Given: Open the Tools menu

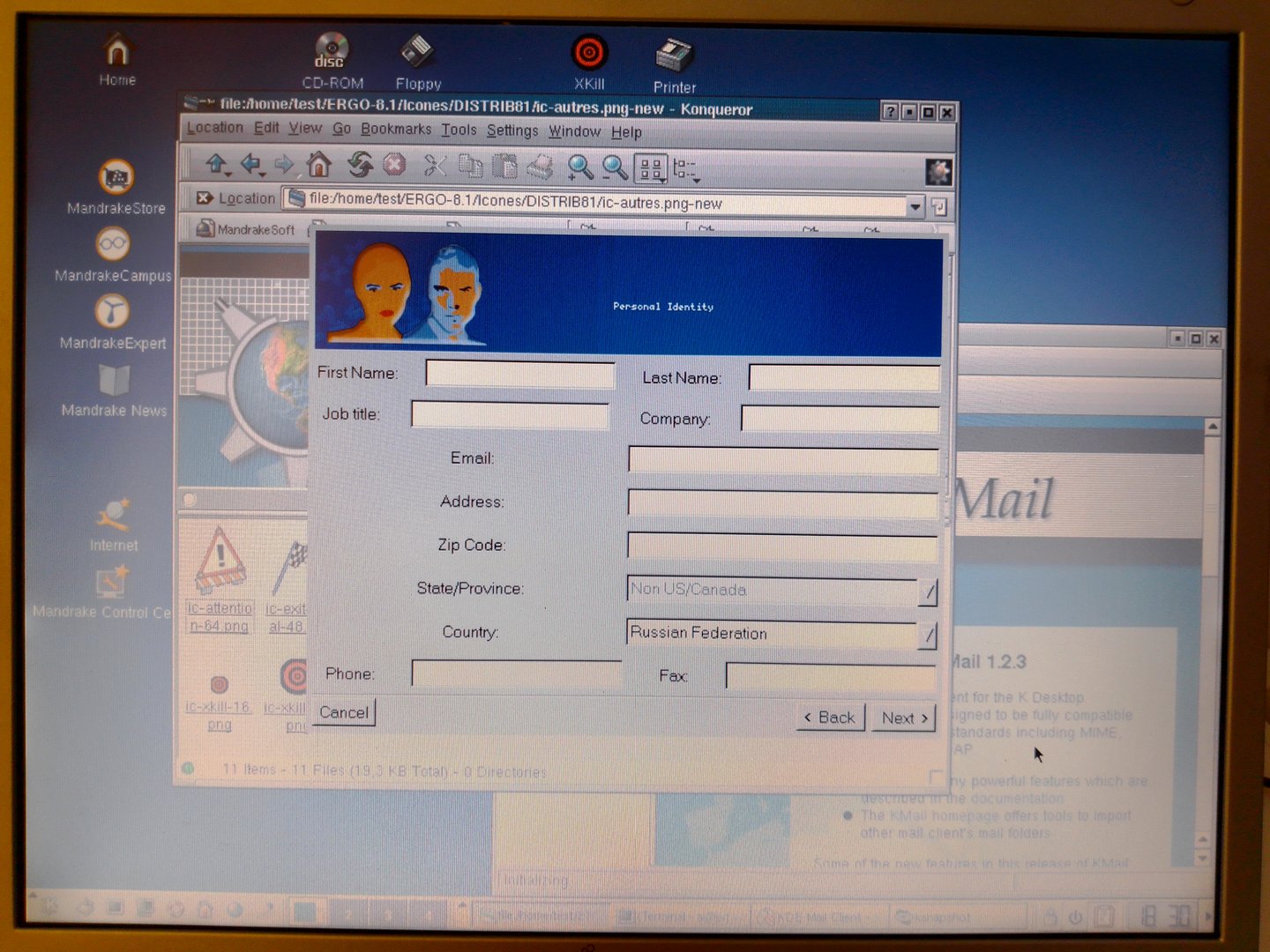Looking at the screenshot, I should click(x=459, y=130).
